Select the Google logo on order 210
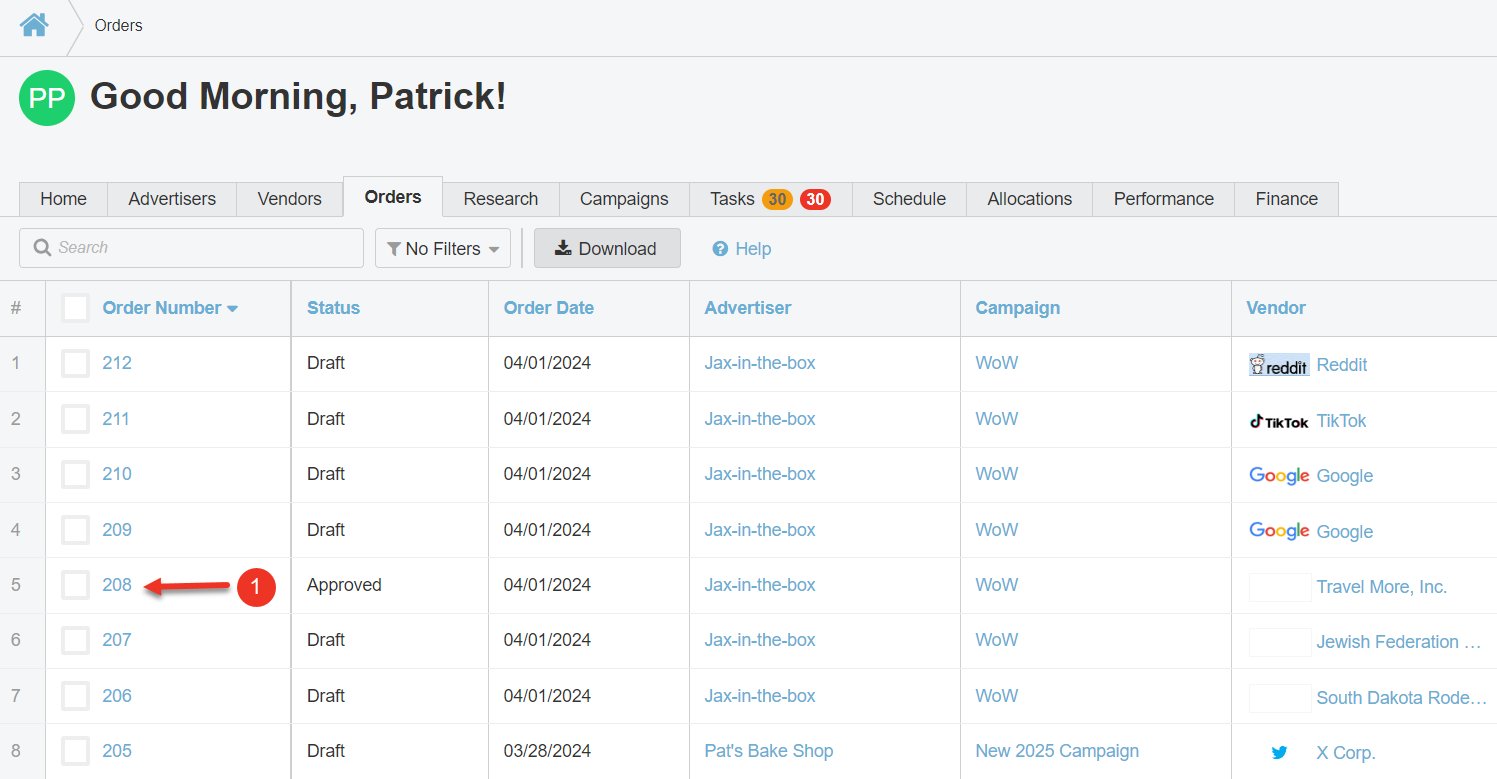The height and width of the screenshot is (779, 1497). (x=1279, y=475)
